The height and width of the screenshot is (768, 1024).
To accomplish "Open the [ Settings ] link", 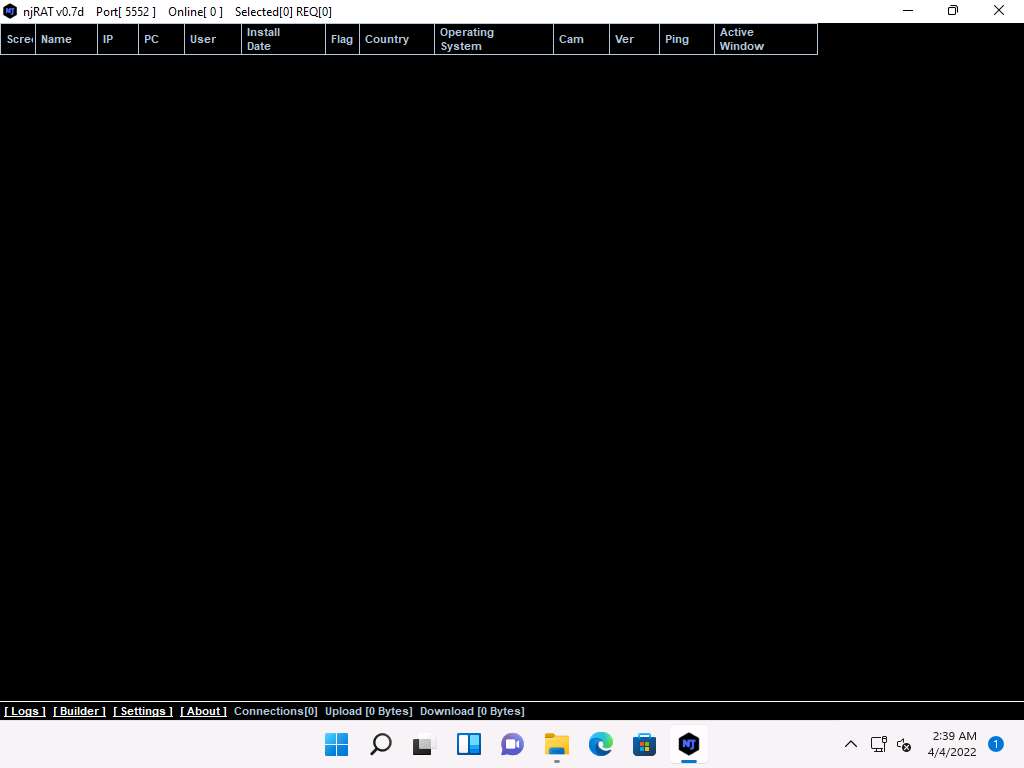I will [x=143, y=711].
